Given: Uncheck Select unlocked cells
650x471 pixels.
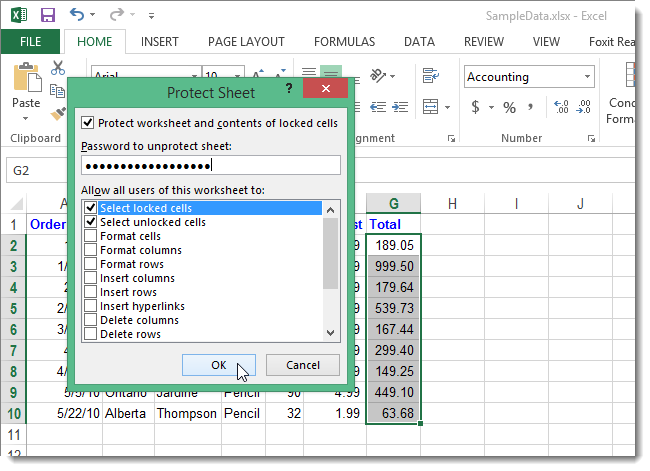Looking at the screenshot, I should coord(90,221).
